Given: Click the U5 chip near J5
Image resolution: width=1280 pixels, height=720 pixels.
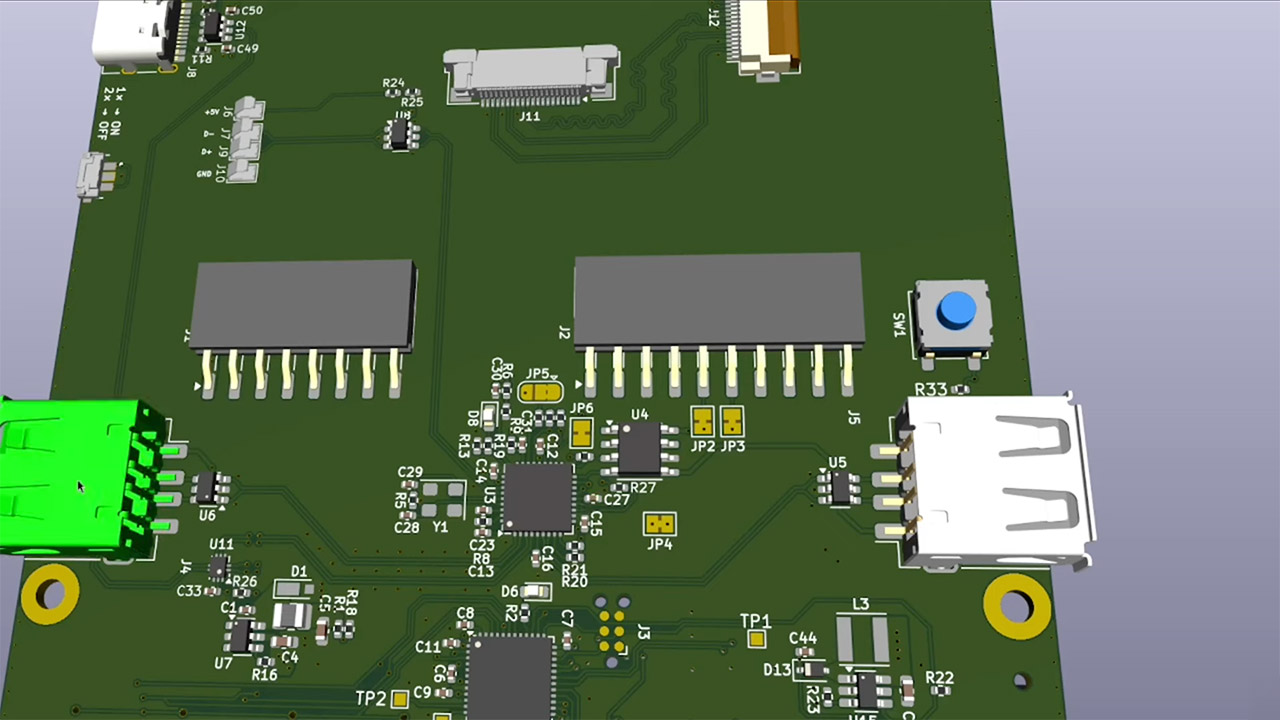Looking at the screenshot, I should tap(840, 487).
